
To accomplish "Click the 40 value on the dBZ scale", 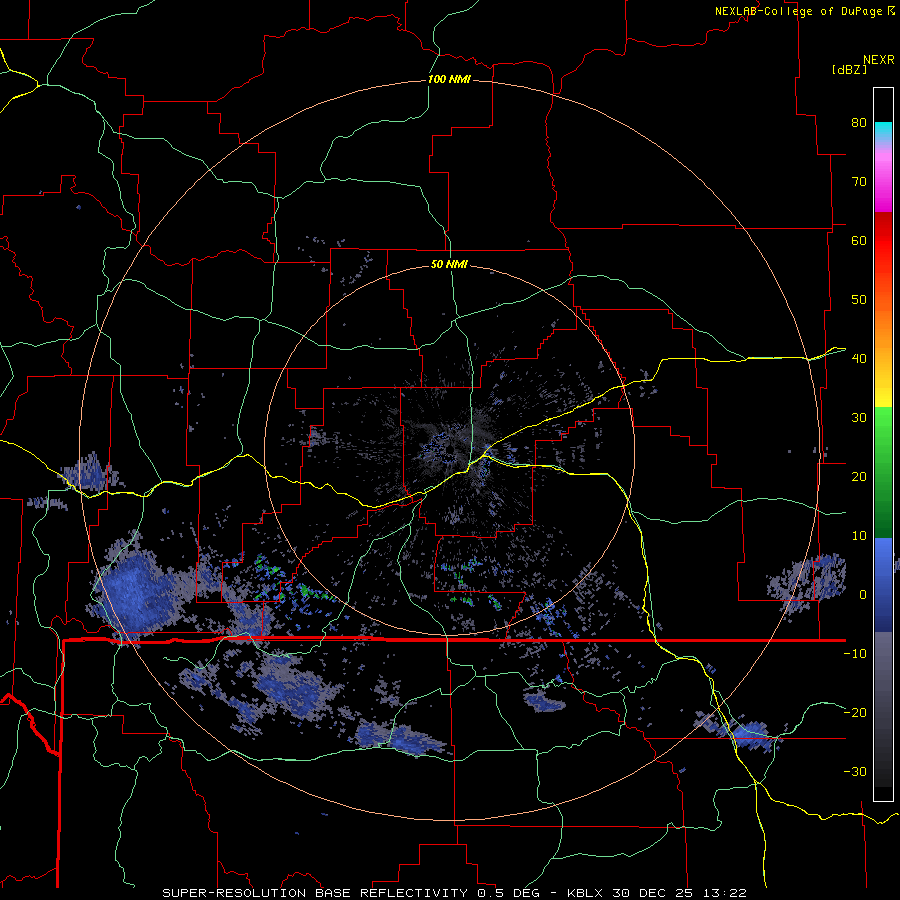I will pos(859,358).
